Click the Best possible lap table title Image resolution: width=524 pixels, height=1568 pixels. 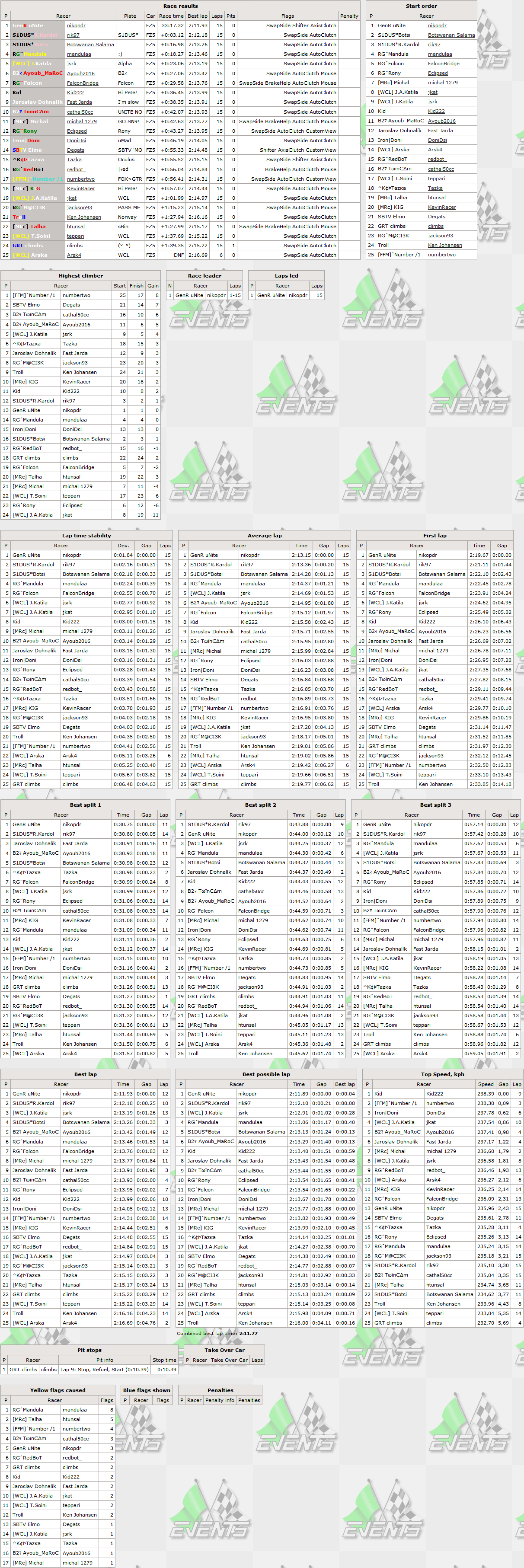point(266,1074)
